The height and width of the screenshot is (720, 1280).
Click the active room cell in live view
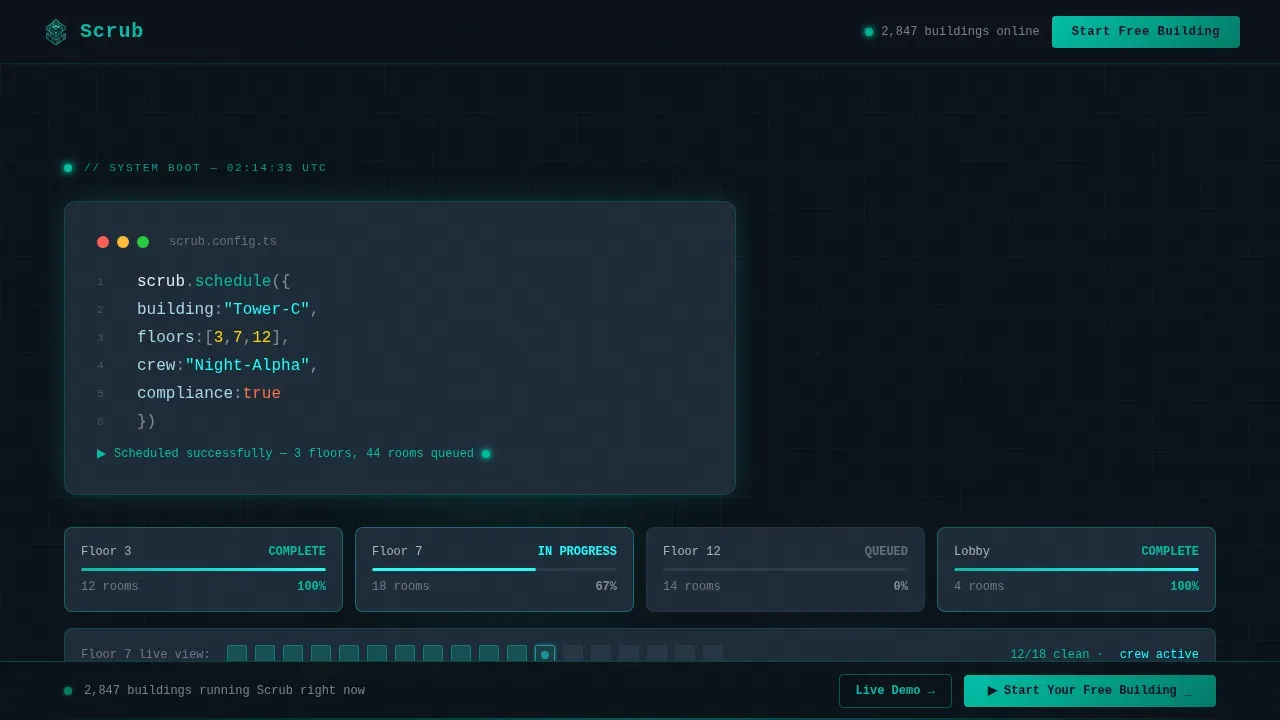(x=545, y=654)
